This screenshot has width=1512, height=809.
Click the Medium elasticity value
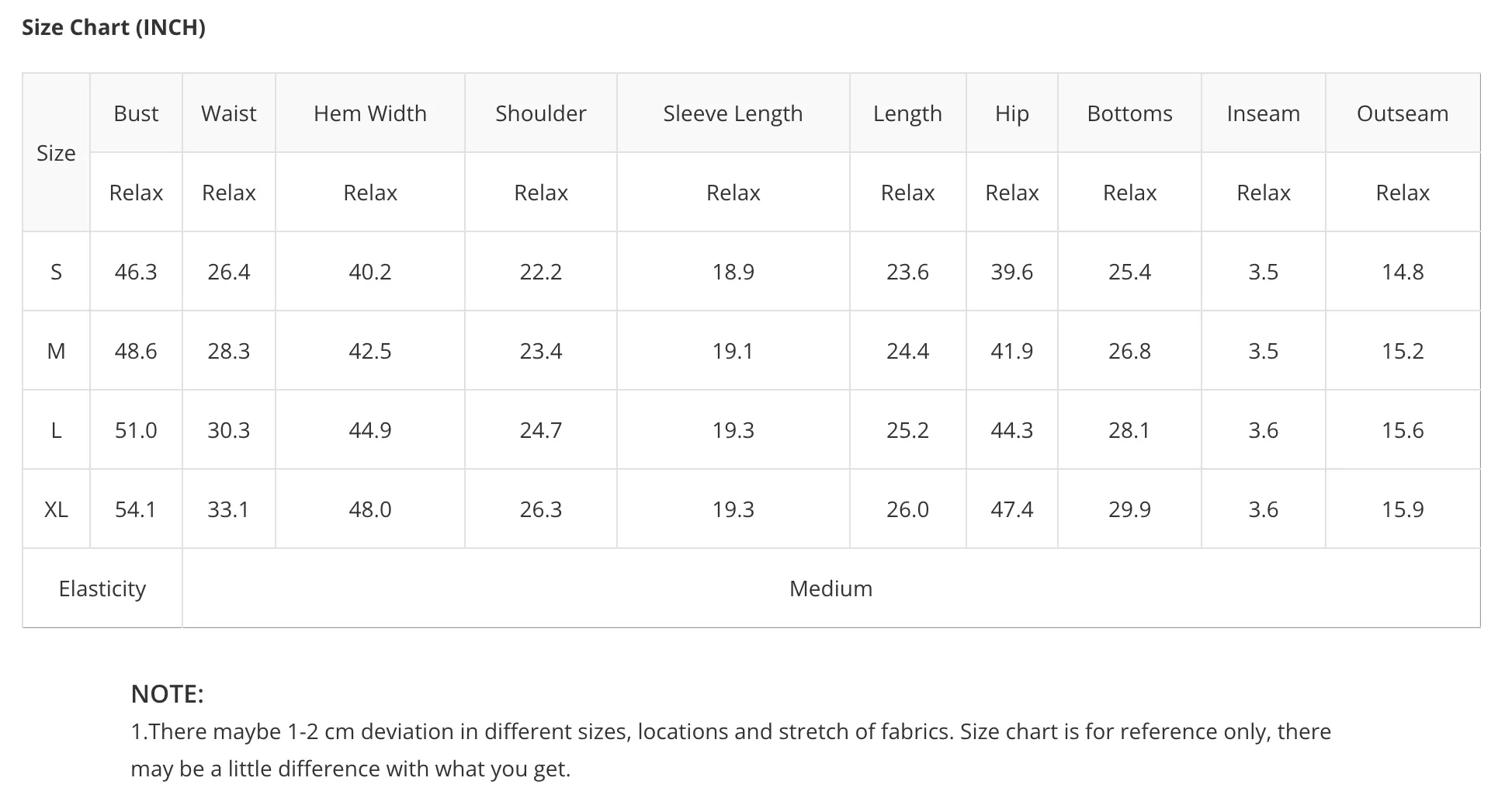pos(831,589)
